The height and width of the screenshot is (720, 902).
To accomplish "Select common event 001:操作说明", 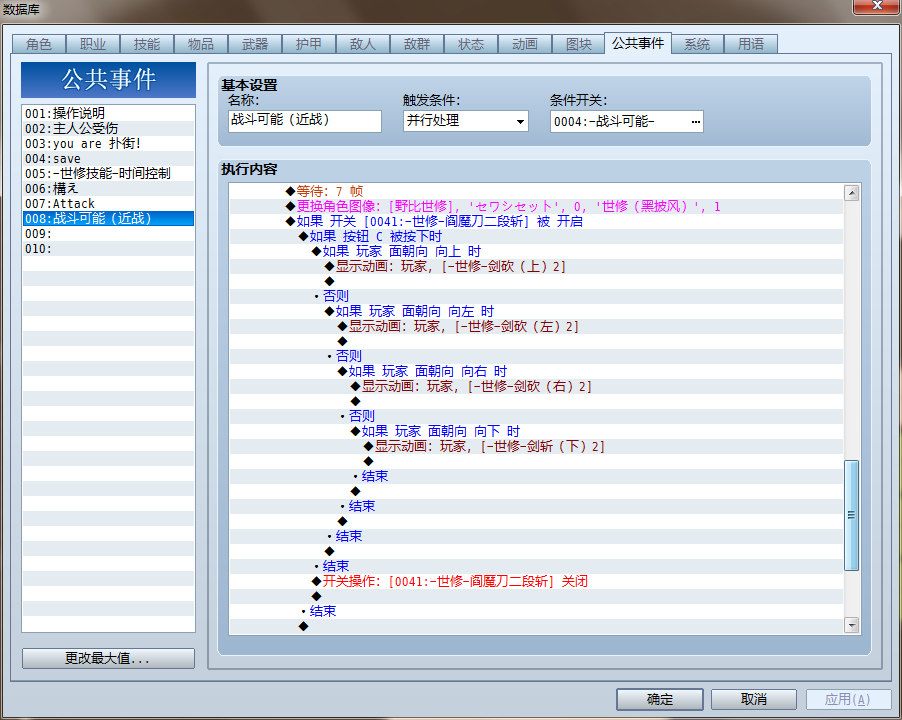I will pyautogui.click(x=108, y=113).
